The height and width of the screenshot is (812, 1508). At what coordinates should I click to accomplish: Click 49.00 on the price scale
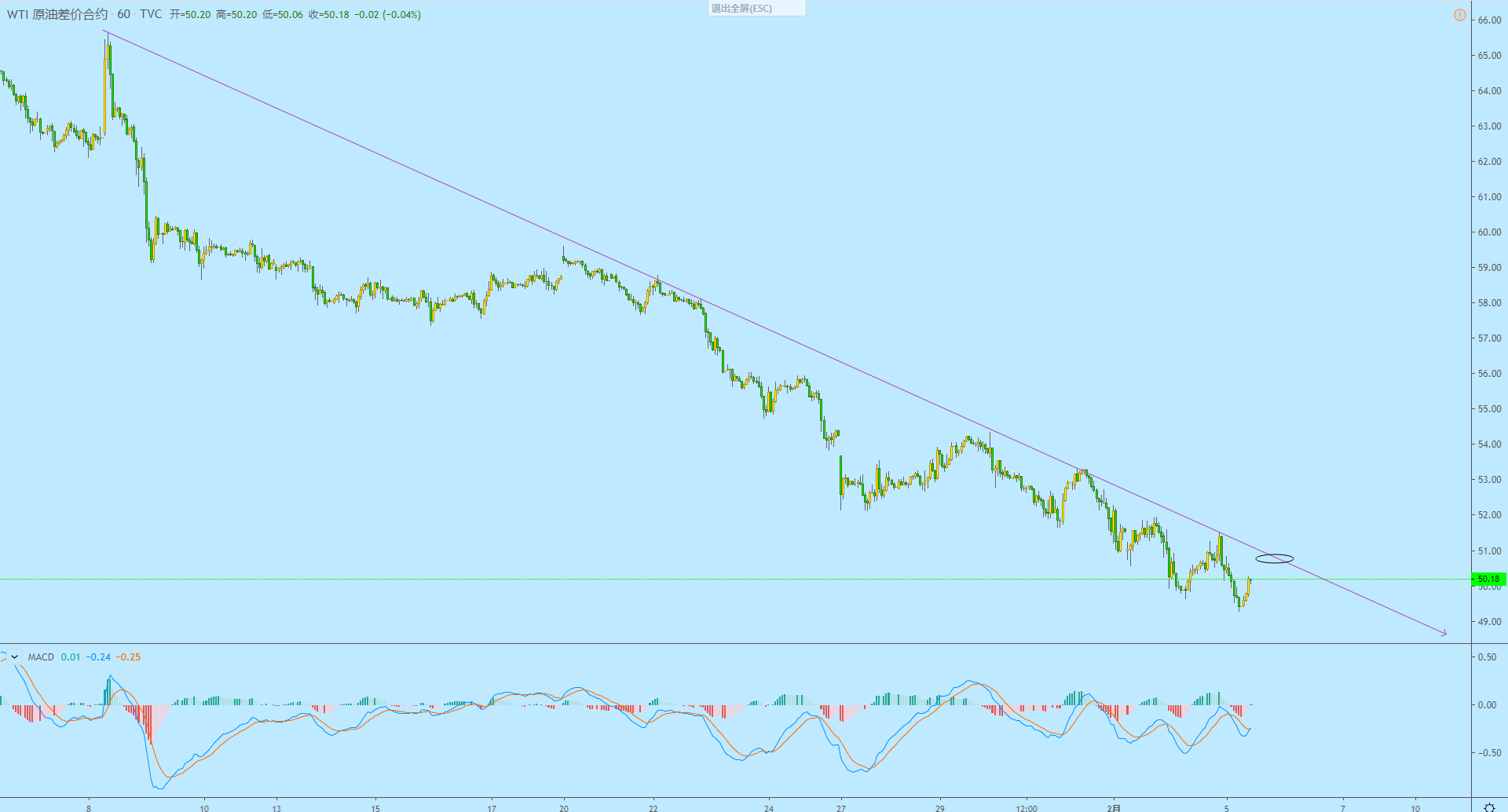coord(1489,622)
